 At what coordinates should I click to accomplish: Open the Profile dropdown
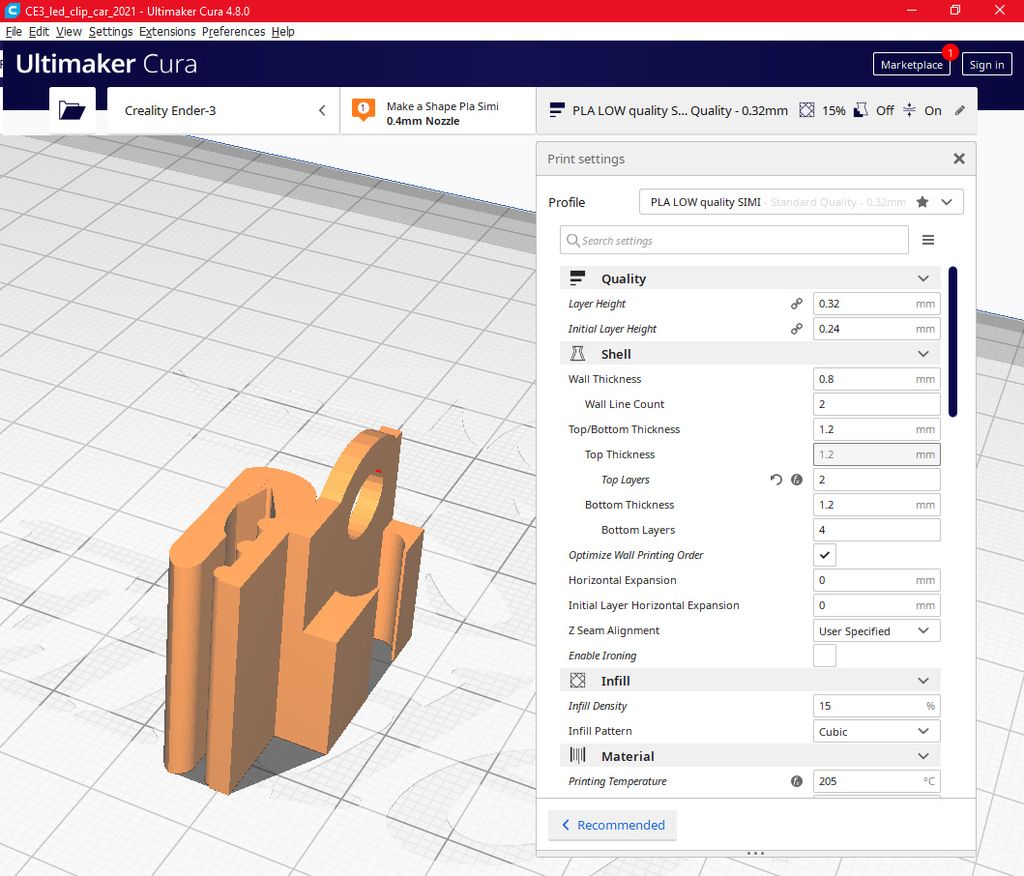pos(944,201)
